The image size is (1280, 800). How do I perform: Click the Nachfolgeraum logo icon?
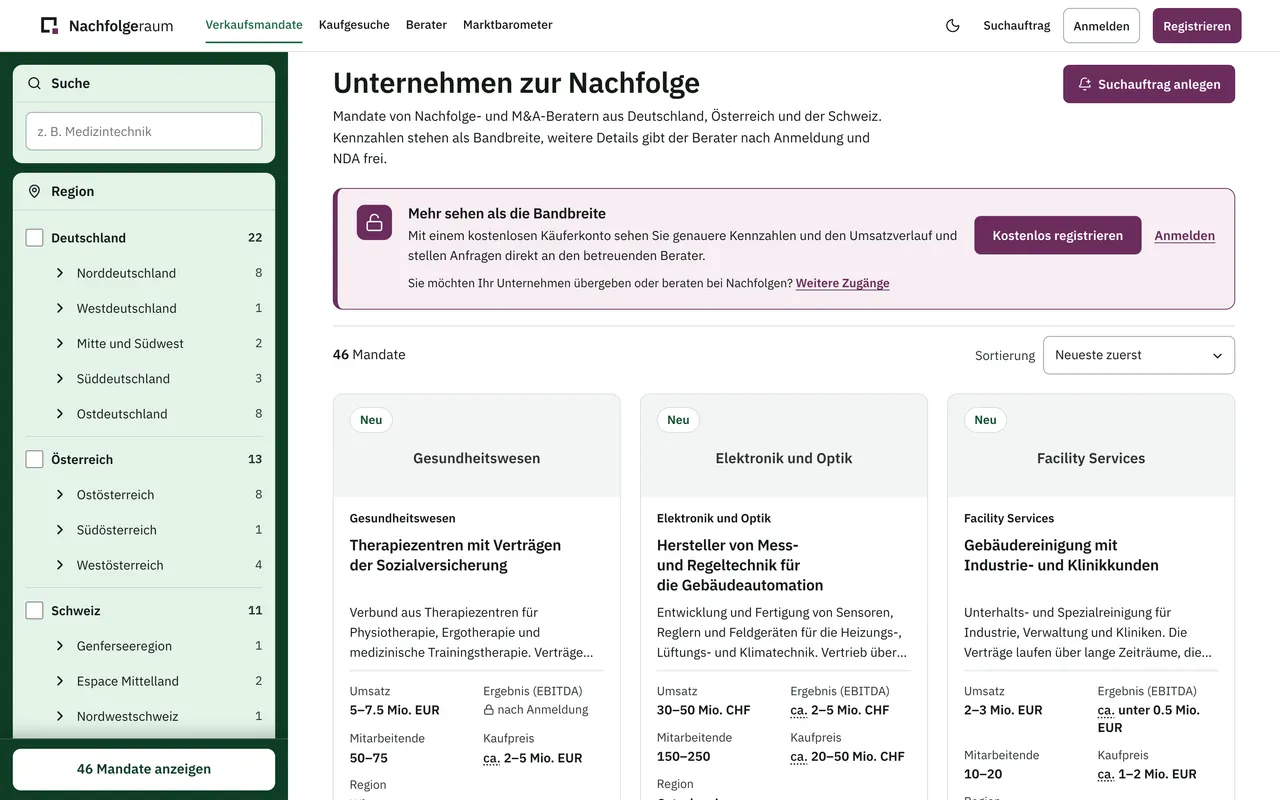pyautogui.click(x=49, y=25)
